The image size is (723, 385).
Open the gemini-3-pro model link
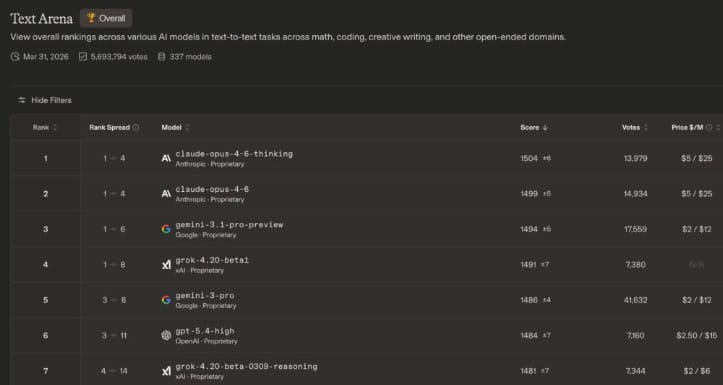[205, 296]
